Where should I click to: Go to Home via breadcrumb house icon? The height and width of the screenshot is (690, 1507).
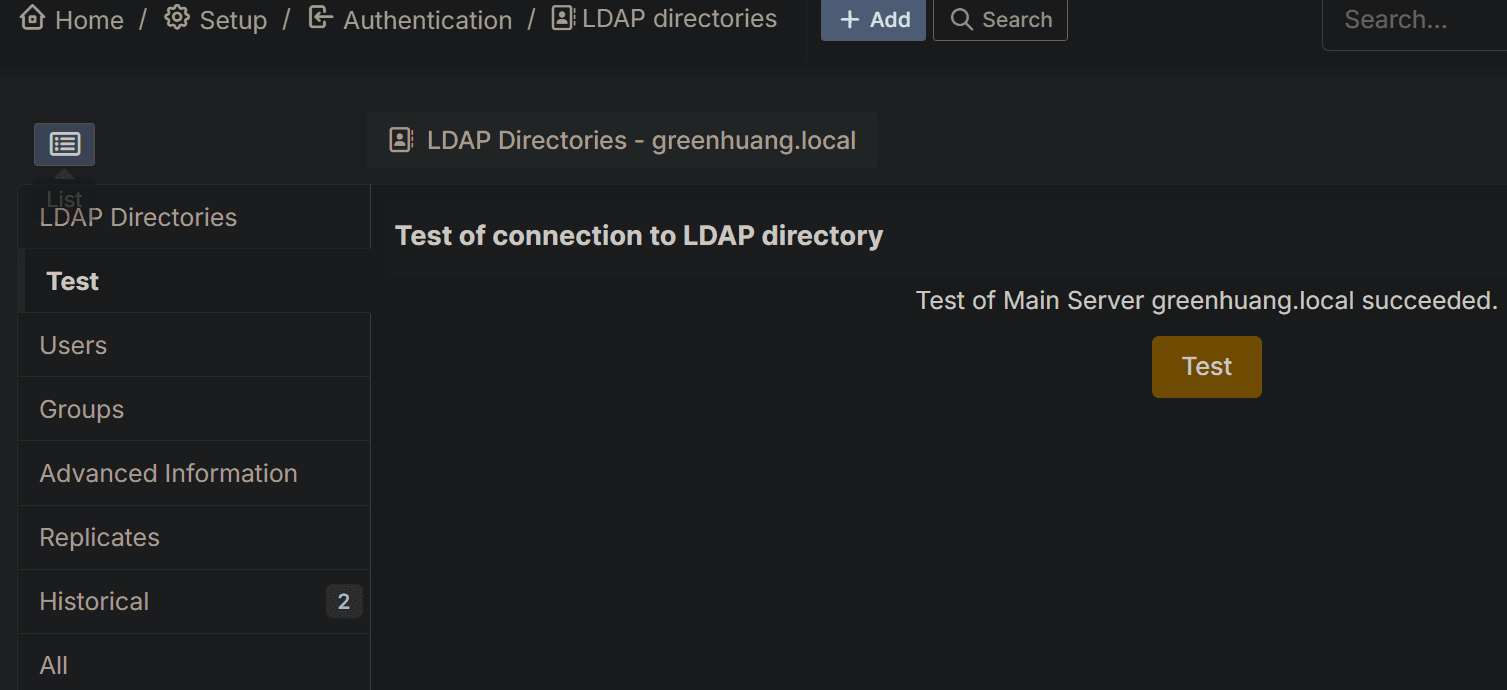coord(32,18)
